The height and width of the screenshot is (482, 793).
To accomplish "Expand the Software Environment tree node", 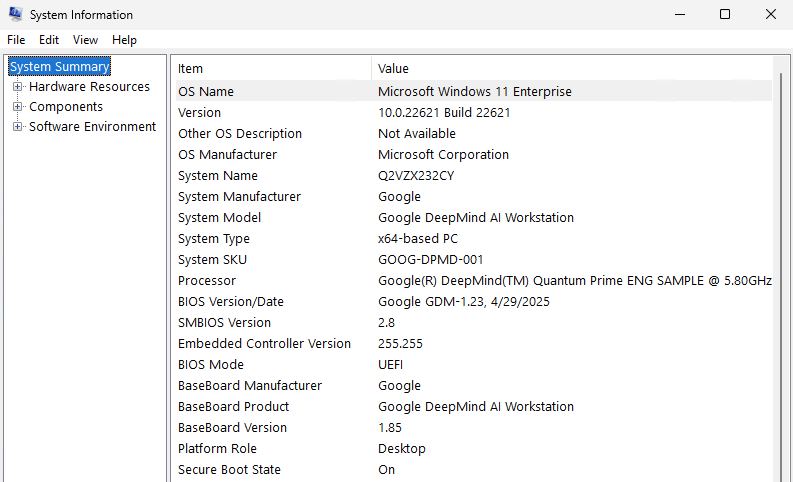I will point(17,126).
